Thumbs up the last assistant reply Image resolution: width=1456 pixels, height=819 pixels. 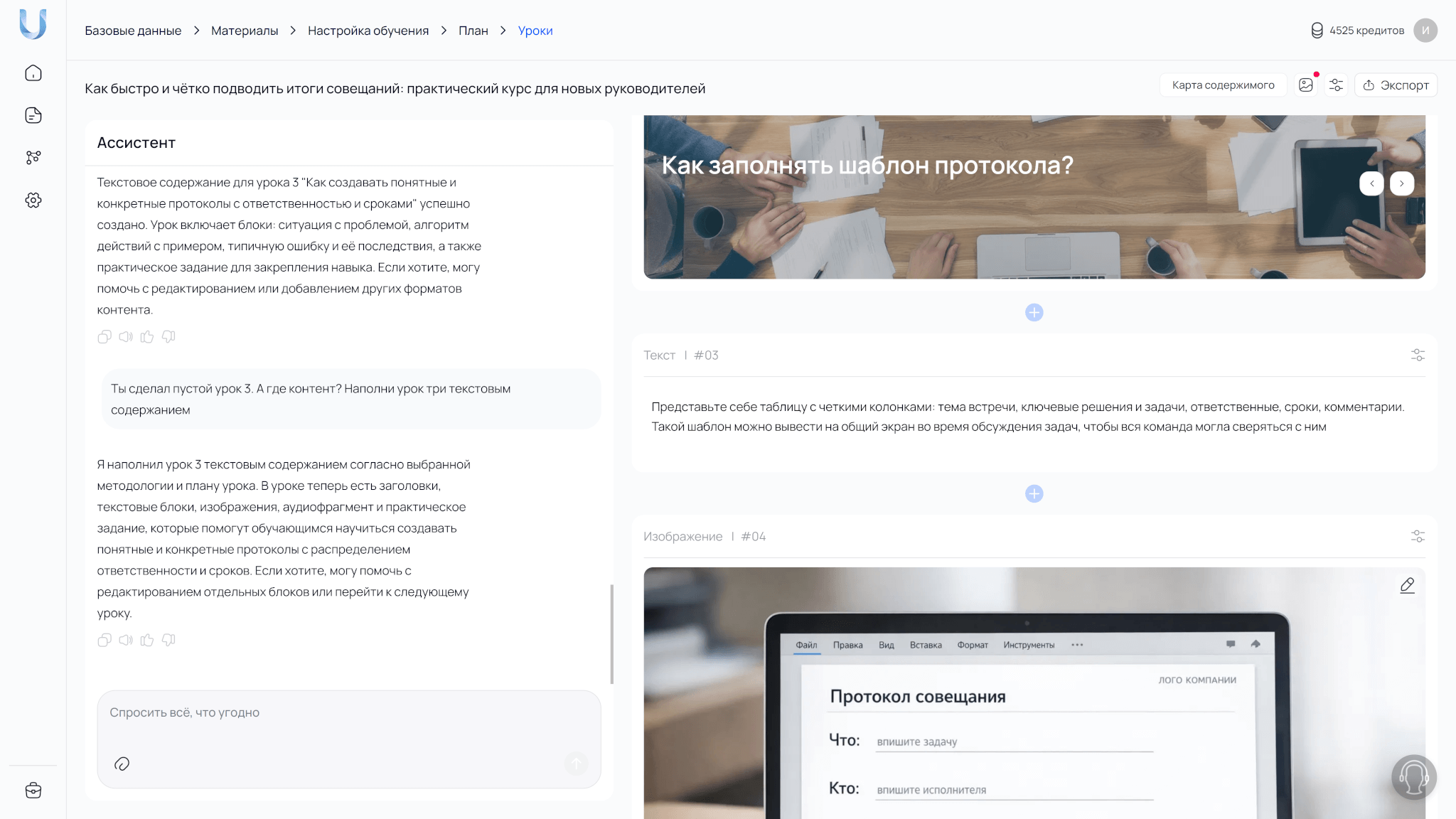[x=147, y=640]
